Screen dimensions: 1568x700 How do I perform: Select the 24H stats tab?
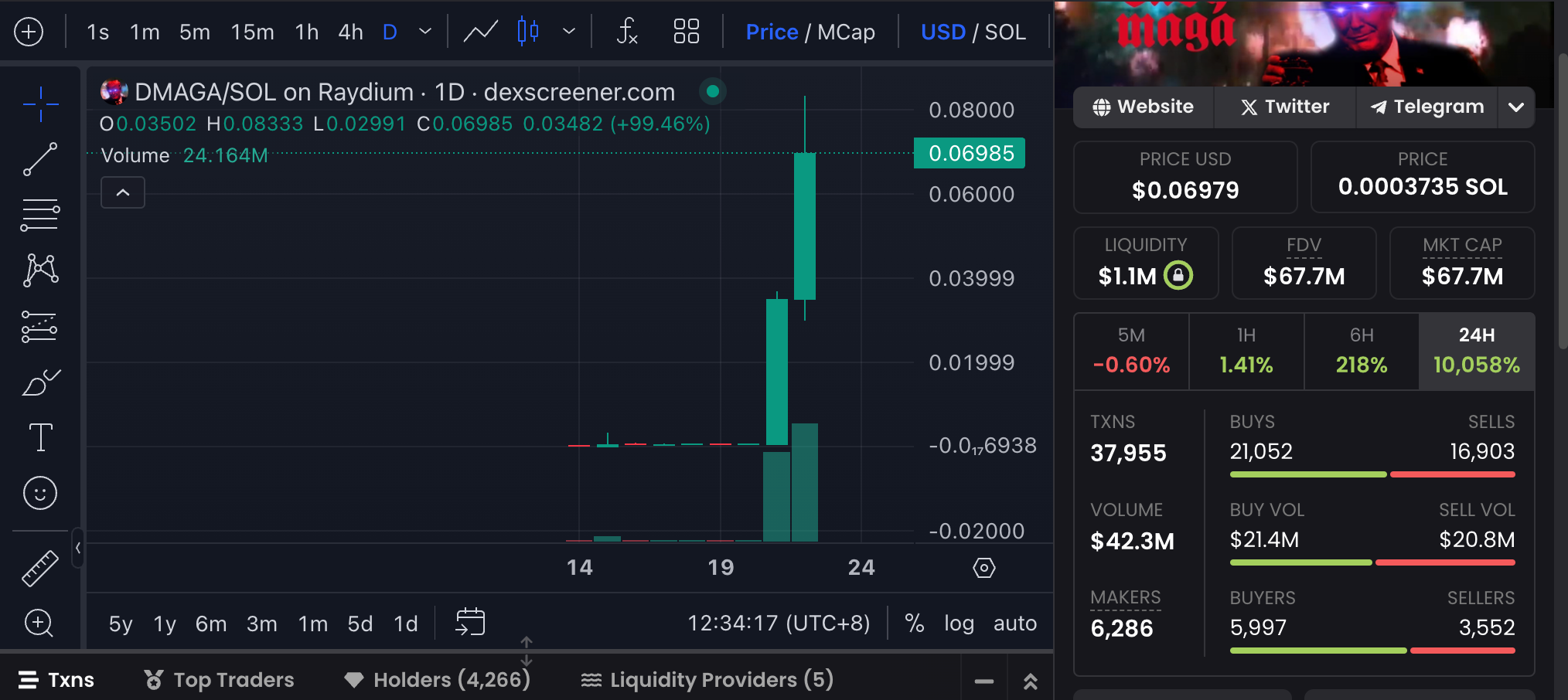coord(1477,352)
